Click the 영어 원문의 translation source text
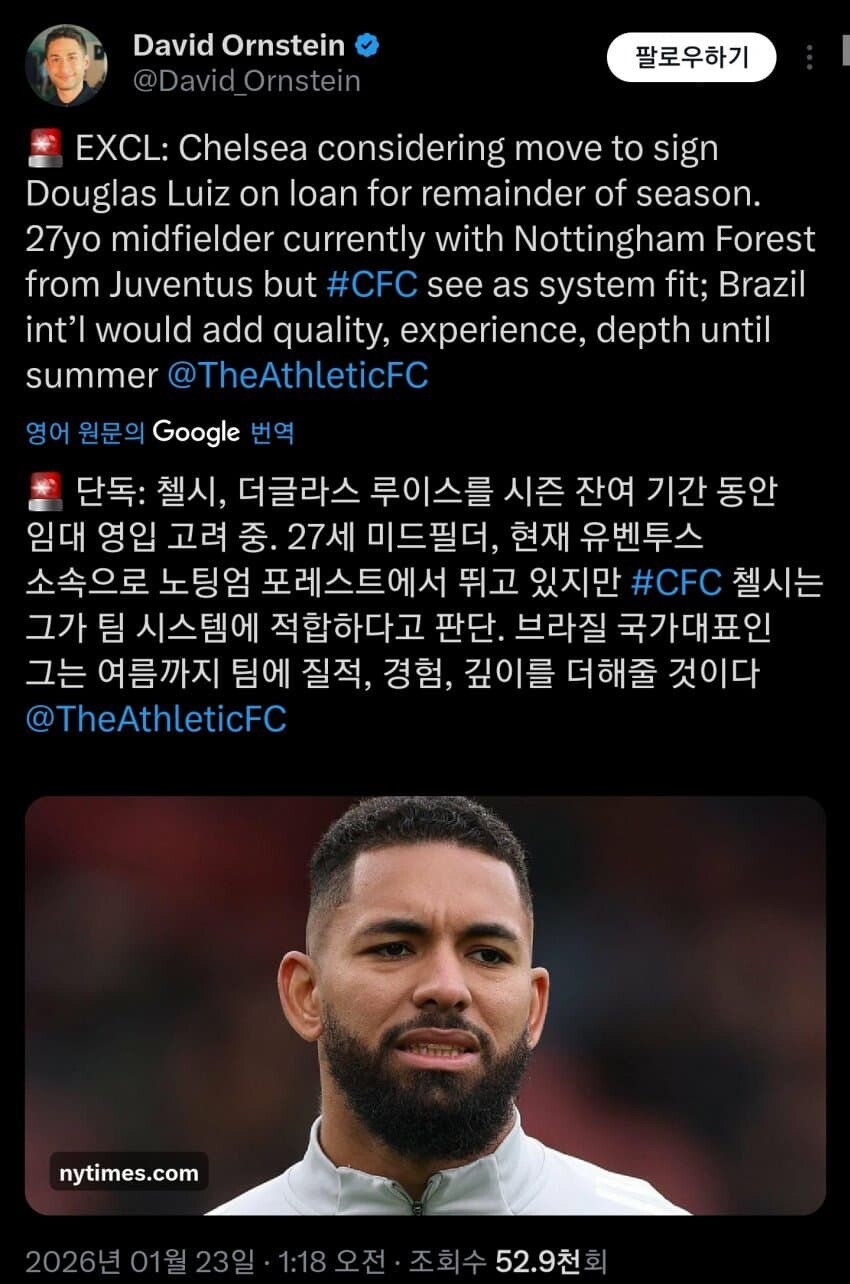850x1284 pixels. 86,433
